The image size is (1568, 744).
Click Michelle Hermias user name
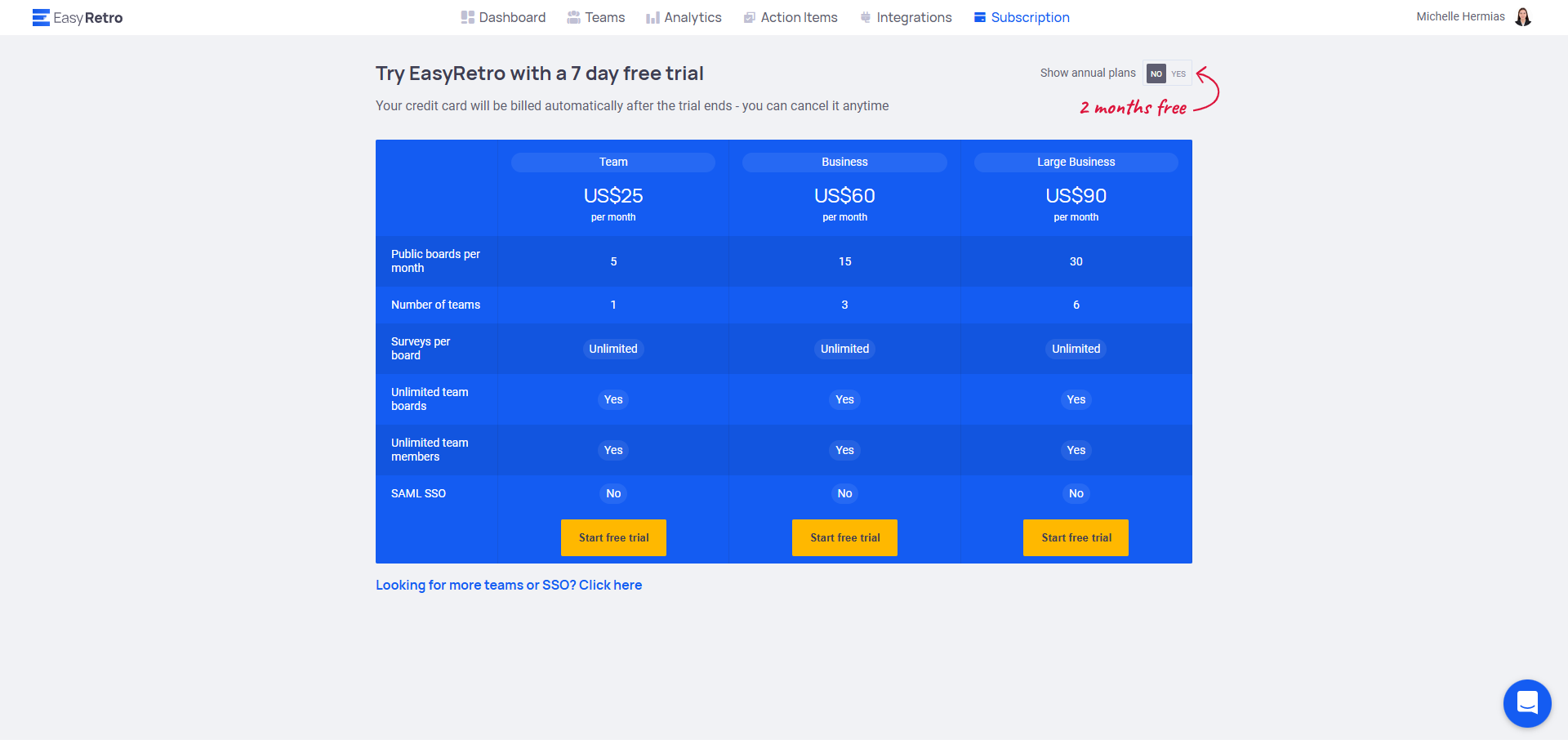tap(1460, 16)
